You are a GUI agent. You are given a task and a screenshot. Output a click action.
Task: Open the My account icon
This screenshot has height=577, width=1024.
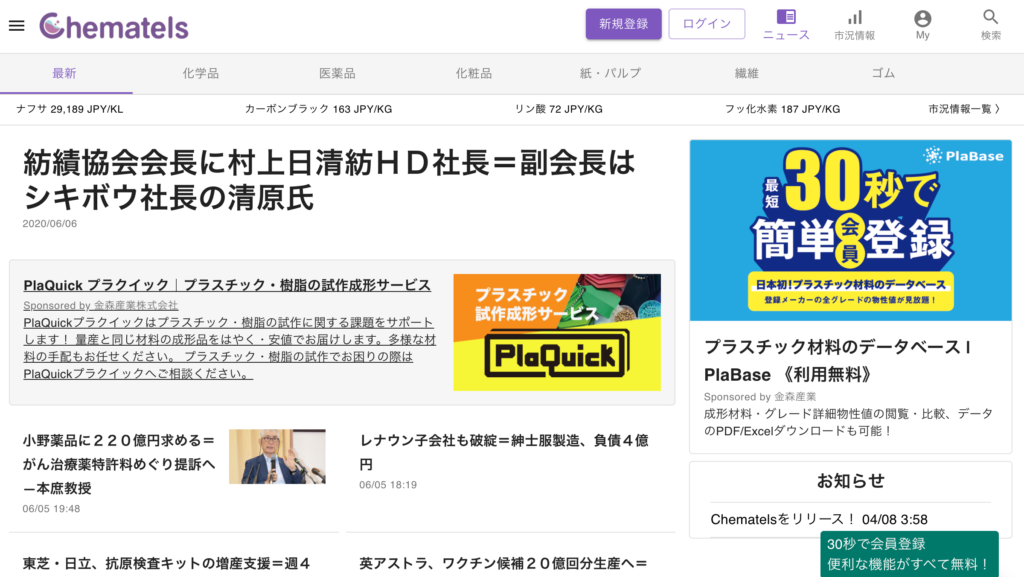tap(922, 25)
